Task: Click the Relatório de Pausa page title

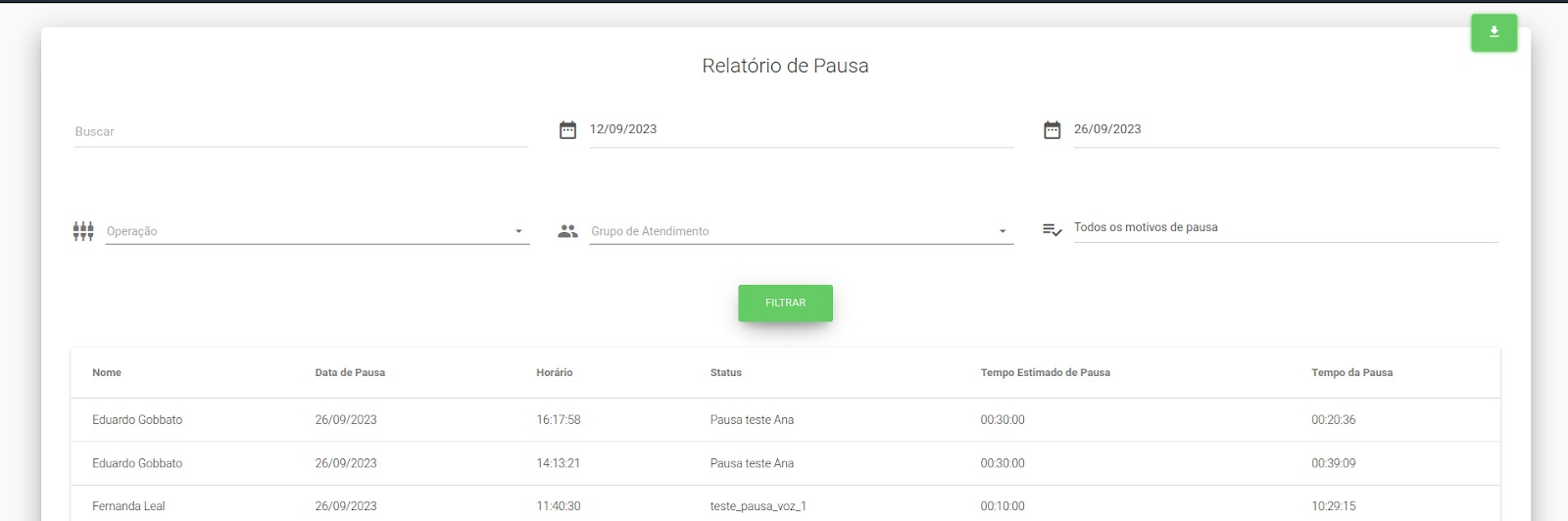Action: 785,66
